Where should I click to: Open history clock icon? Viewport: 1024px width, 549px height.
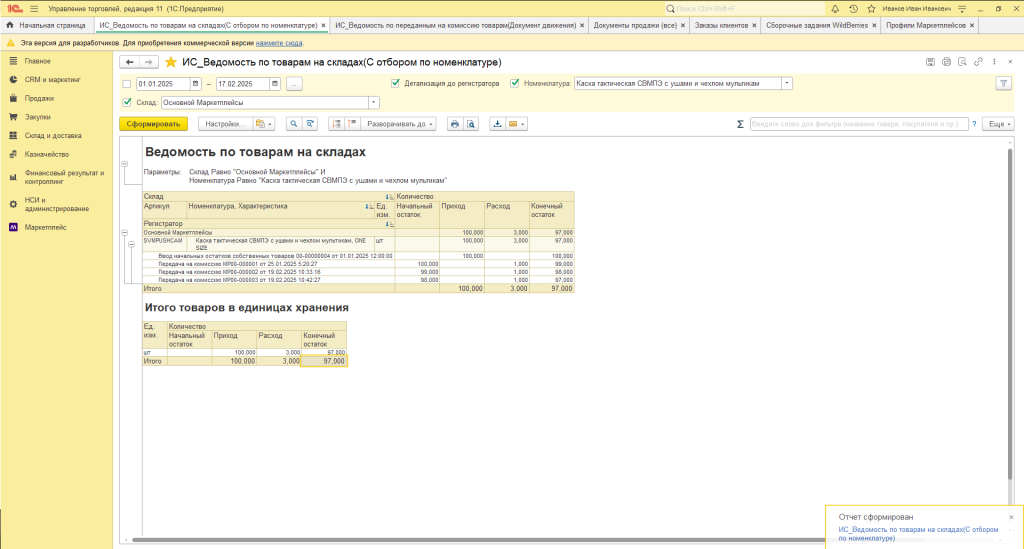[x=853, y=8]
